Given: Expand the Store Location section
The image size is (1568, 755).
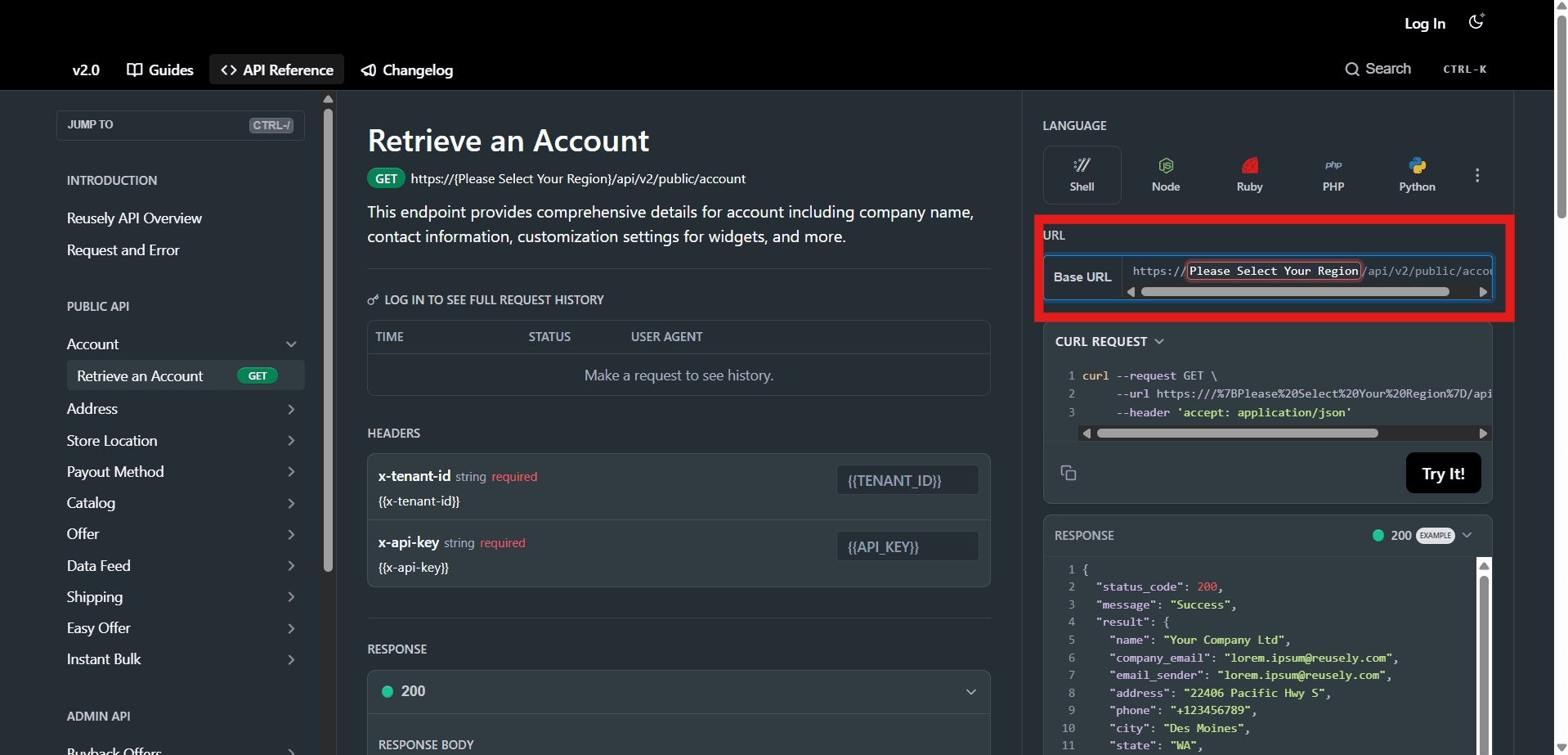Looking at the screenshot, I should tap(291, 441).
